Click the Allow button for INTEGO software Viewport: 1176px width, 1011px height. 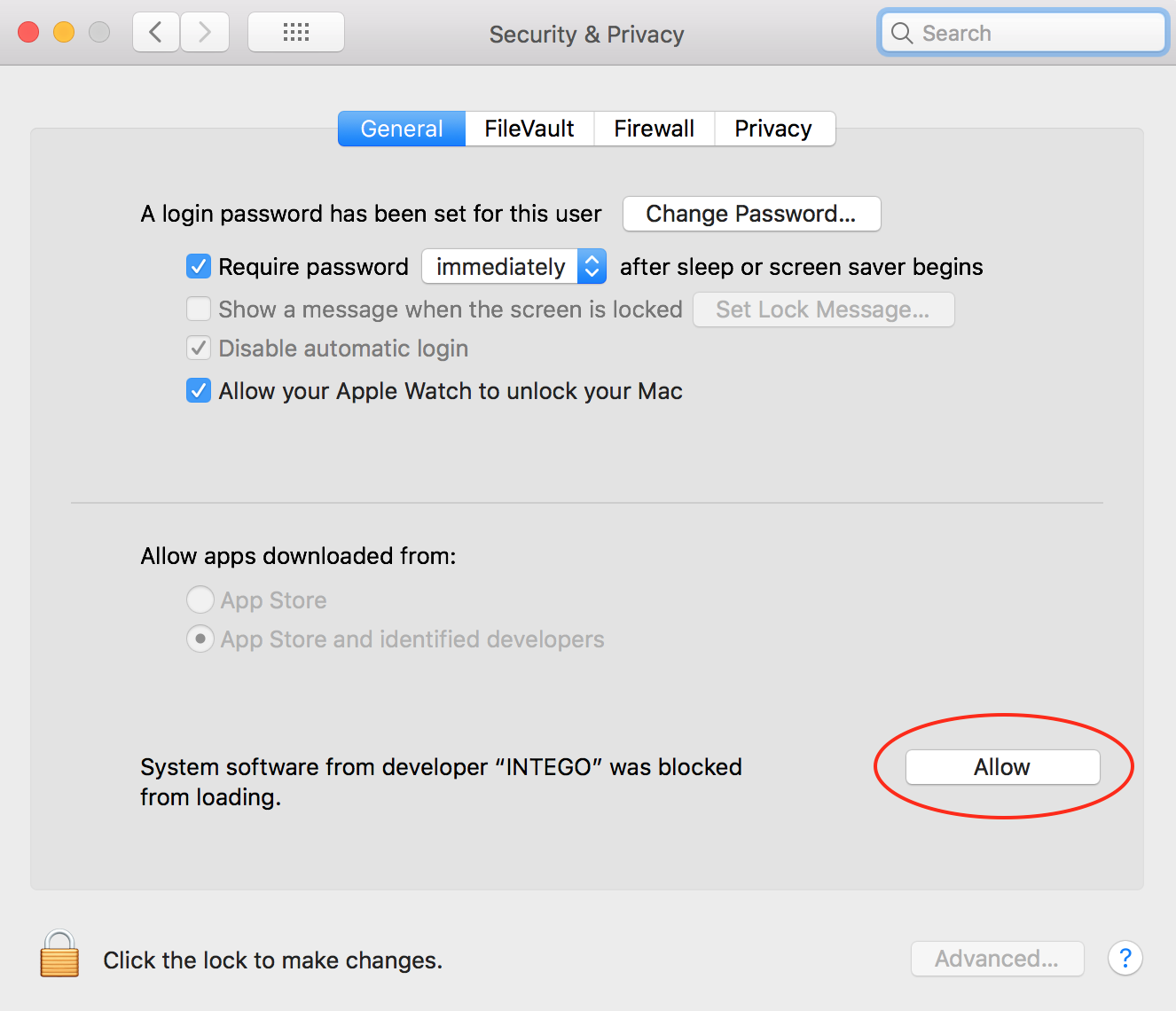(x=1002, y=767)
